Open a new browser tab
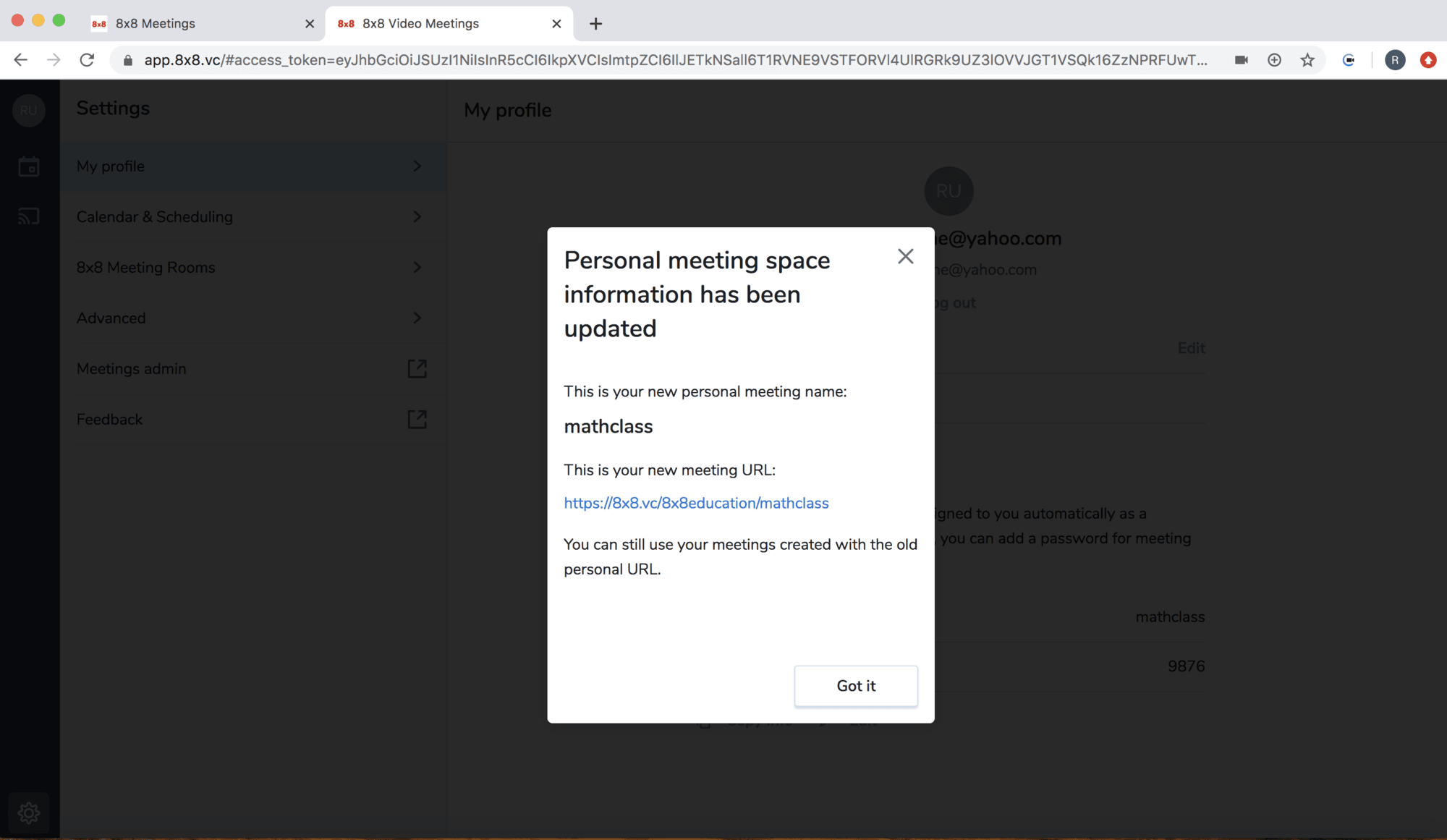The height and width of the screenshot is (840, 1447). 595,24
